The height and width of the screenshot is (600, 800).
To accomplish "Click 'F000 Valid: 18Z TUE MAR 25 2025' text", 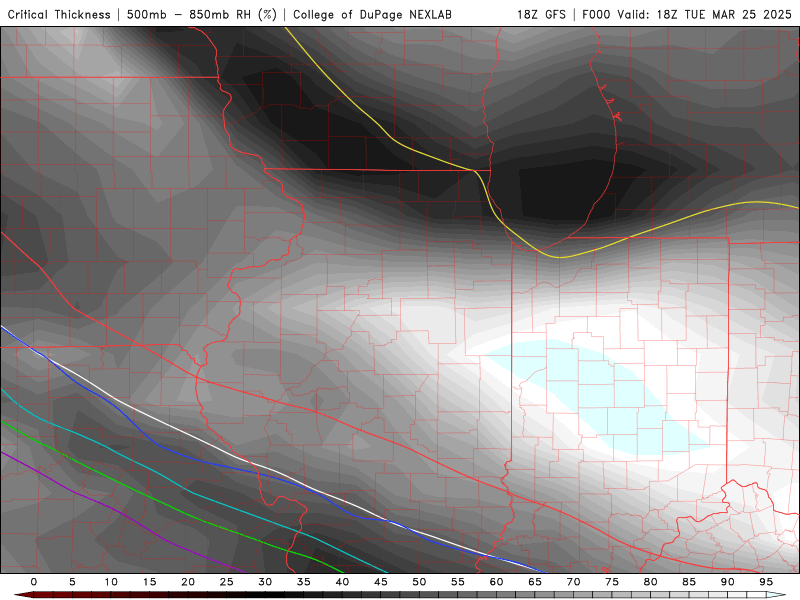I will click(x=687, y=14).
